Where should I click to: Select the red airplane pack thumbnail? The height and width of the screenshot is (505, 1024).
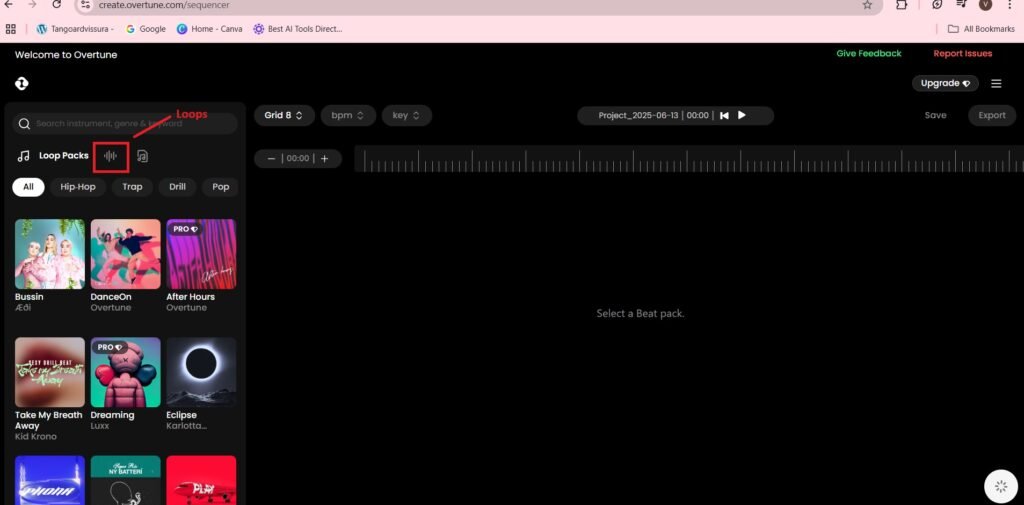201,480
